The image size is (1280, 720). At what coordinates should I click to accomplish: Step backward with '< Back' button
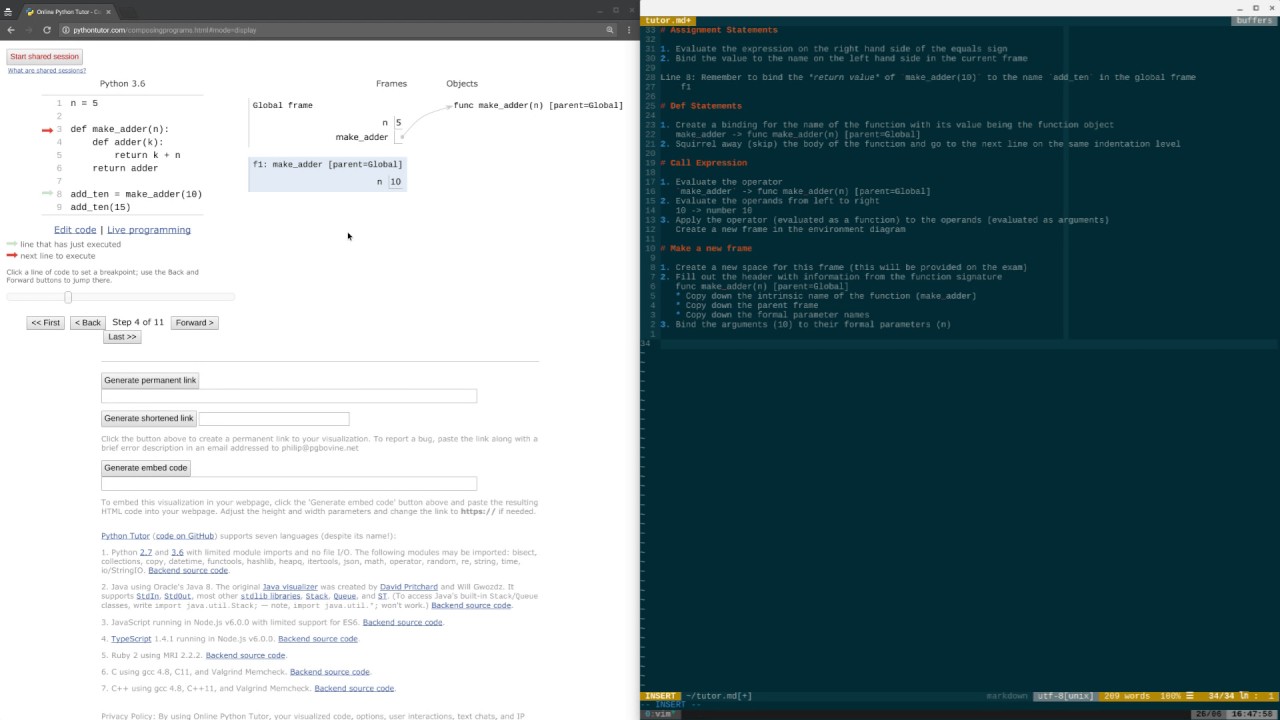coord(88,323)
